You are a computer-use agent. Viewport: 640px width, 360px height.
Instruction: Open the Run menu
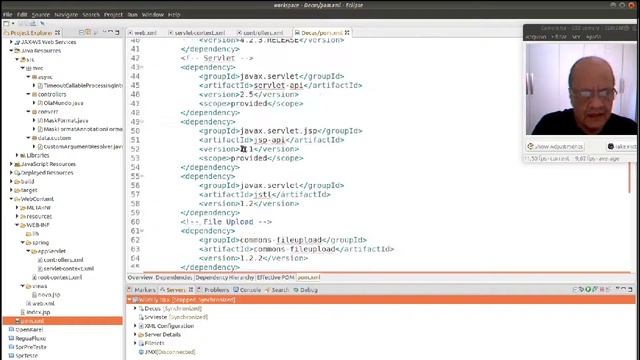(132, 15)
